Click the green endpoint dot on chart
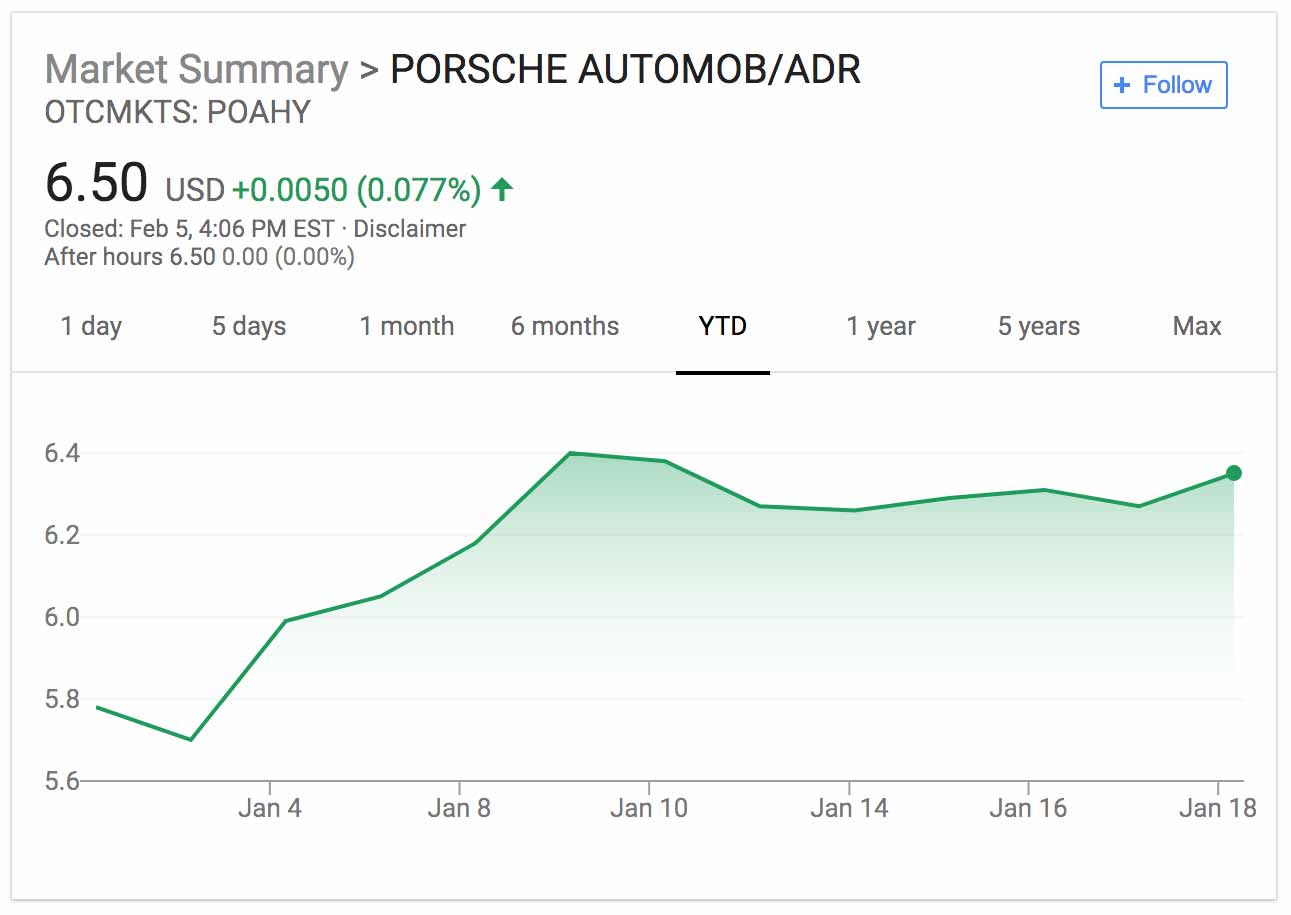This screenshot has width=1291, height=915. click(1234, 473)
